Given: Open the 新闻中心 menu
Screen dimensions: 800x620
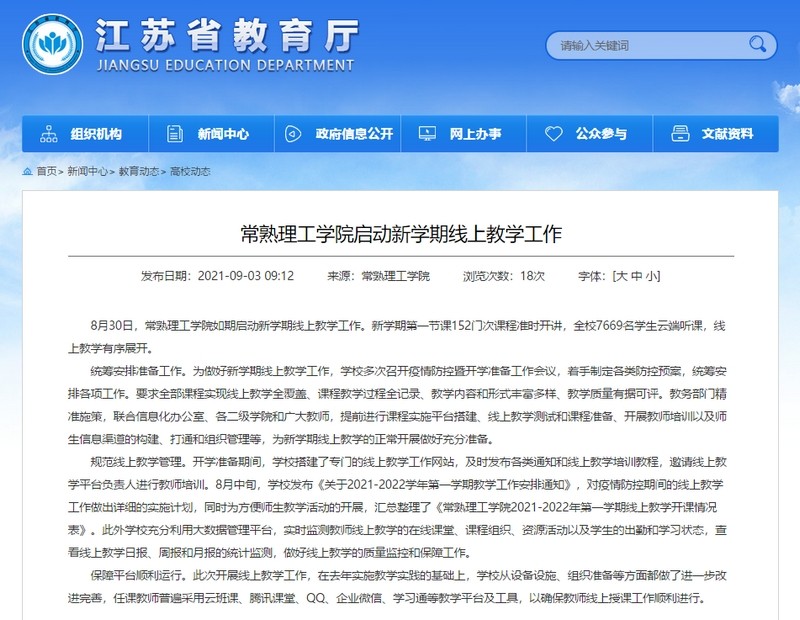Looking at the screenshot, I should [212, 134].
